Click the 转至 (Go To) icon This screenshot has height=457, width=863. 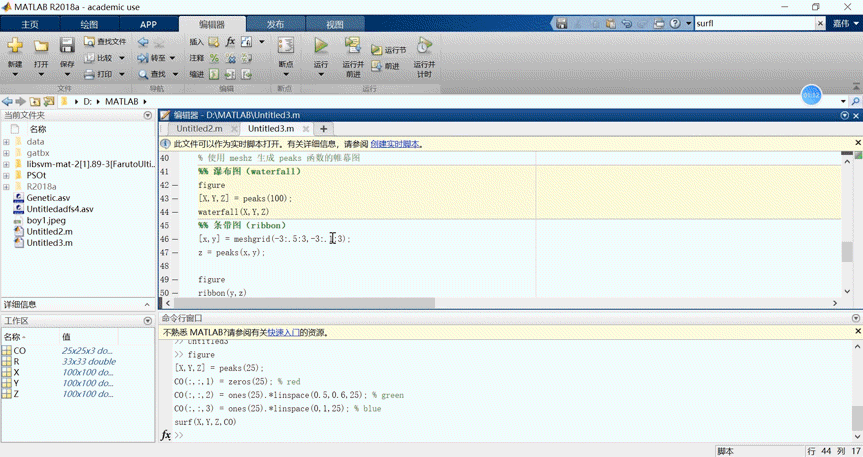coord(143,58)
